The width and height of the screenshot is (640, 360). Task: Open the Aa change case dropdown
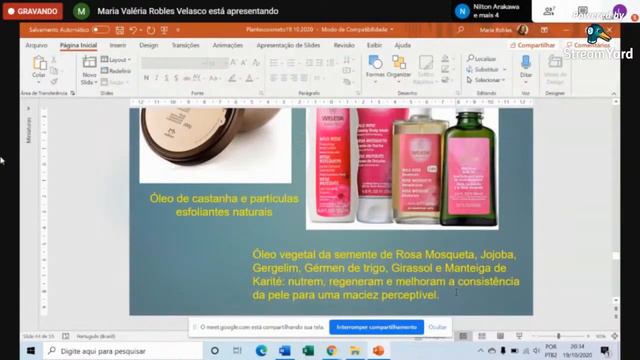[x=214, y=78]
